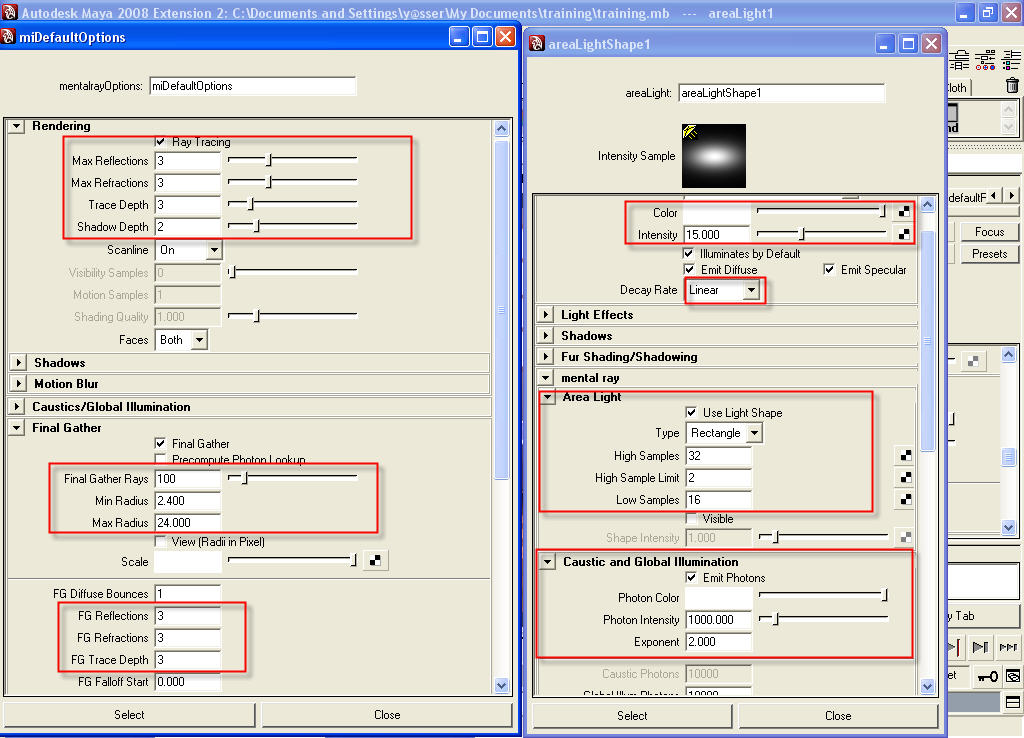Expand Caustics/Global Illumination section

tap(17, 406)
